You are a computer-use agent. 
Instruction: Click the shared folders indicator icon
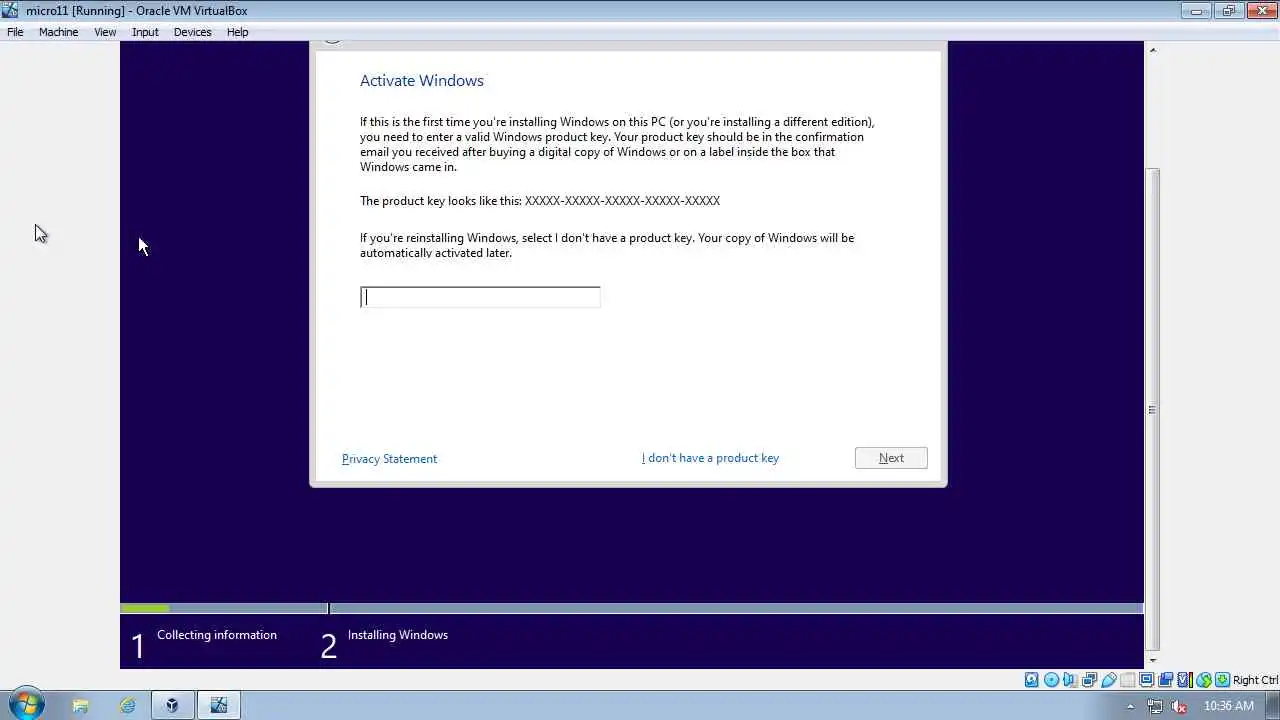[1128, 680]
